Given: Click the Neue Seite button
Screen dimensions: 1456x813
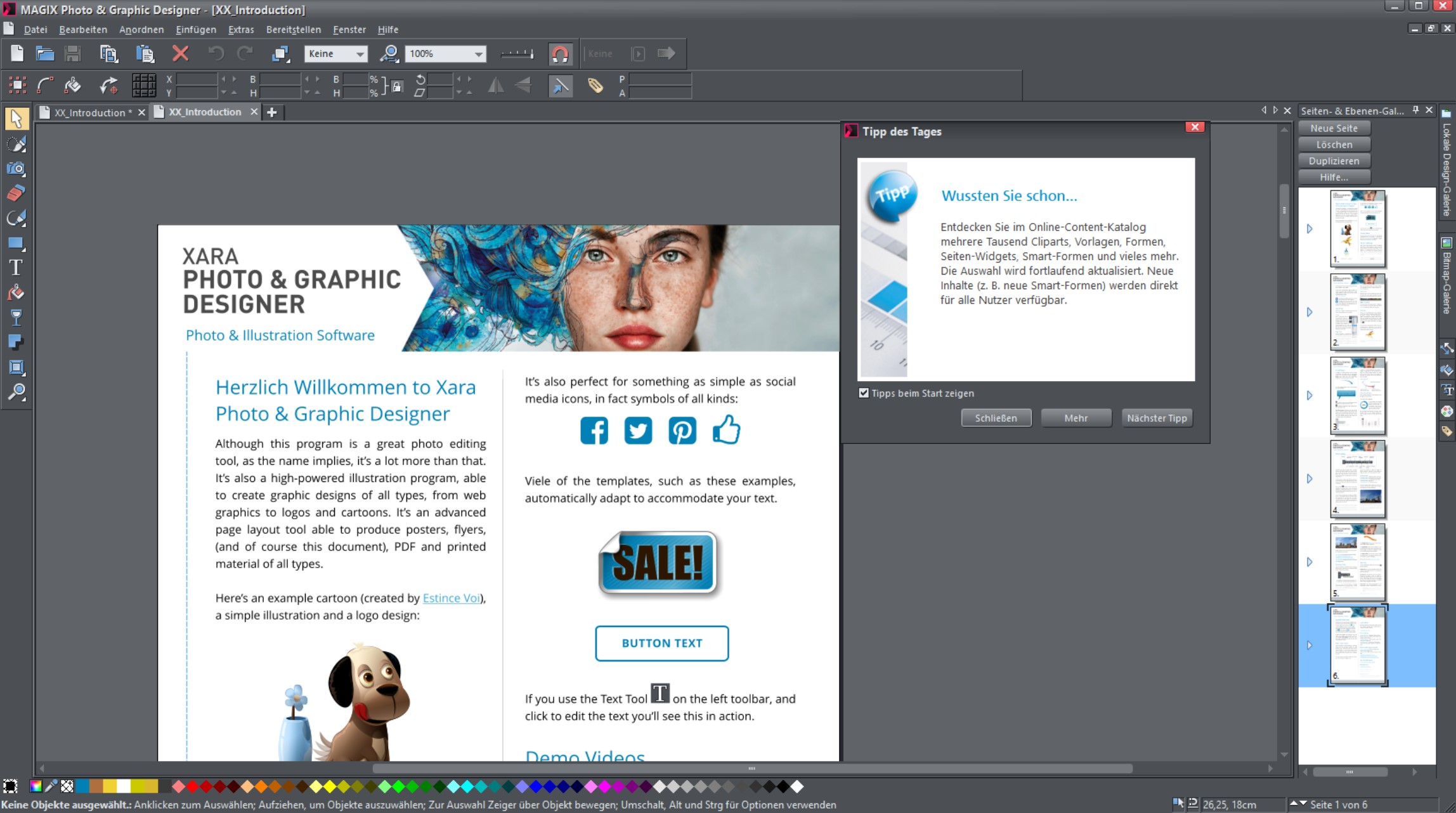Looking at the screenshot, I should [x=1334, y=128].
